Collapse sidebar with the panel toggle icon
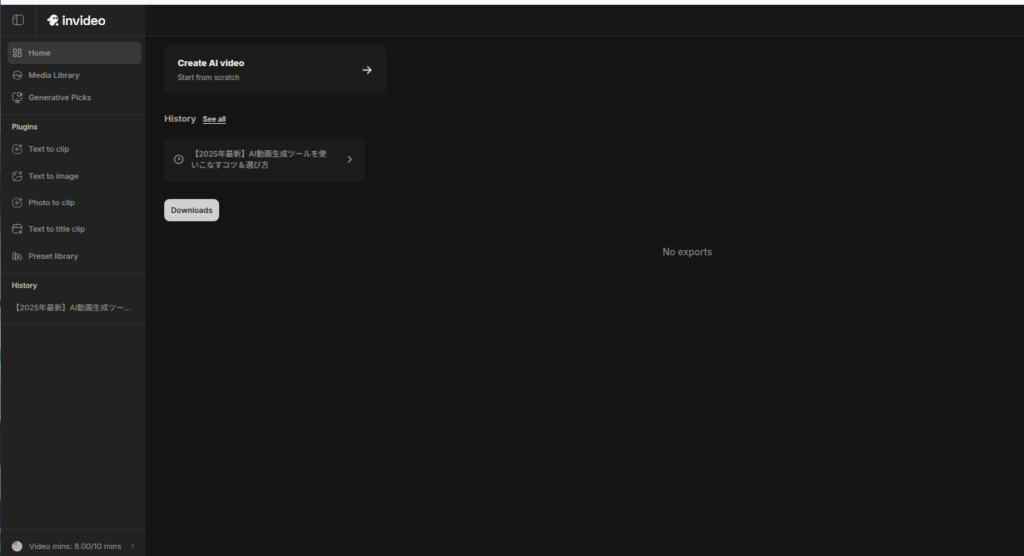The width and height of the screenshot is (1024, 556). point(18,20)
